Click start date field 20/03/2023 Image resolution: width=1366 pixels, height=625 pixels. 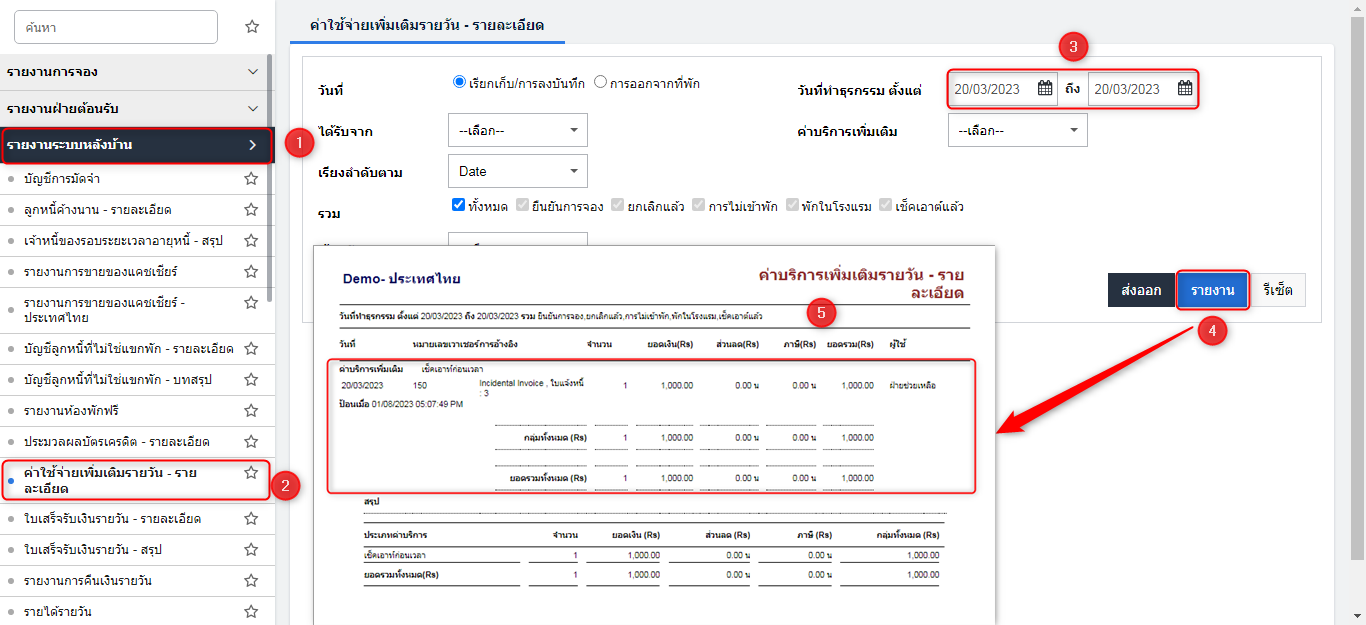1003,88
